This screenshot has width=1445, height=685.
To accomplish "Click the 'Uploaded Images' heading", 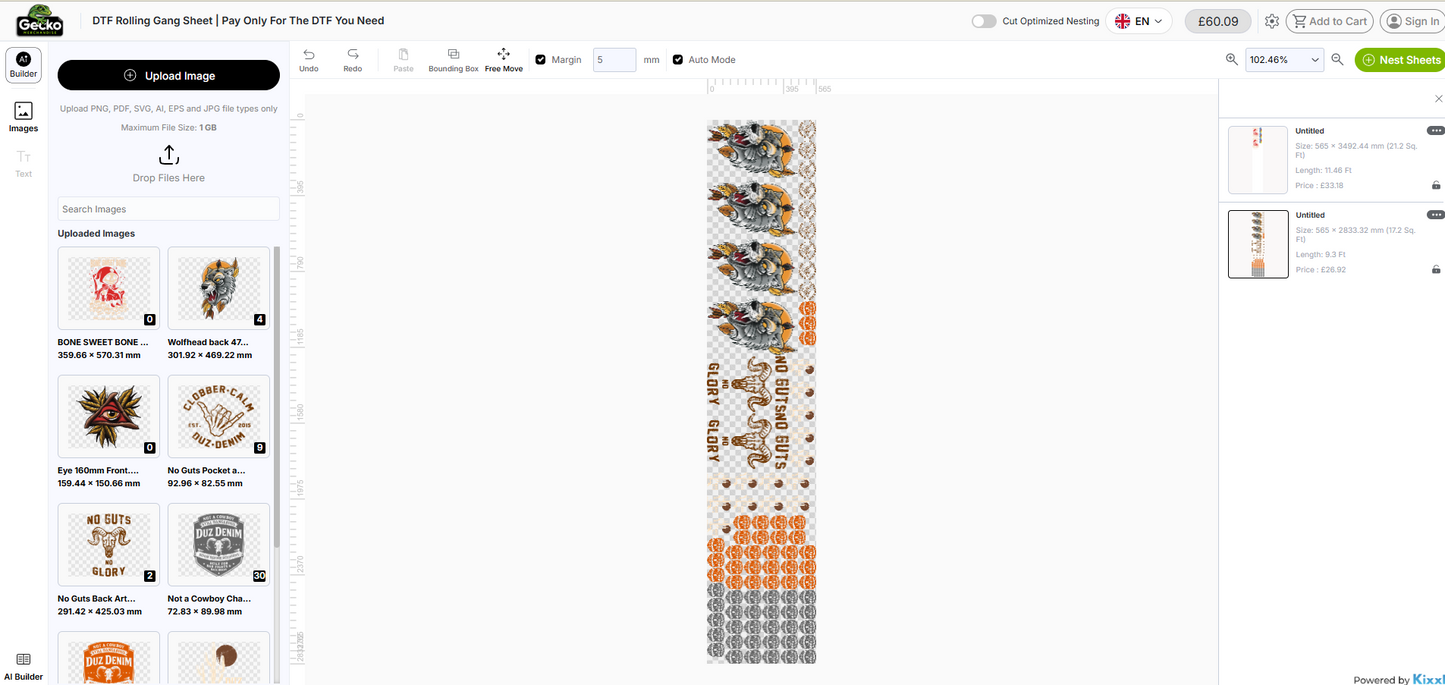I will pyautogui.click(x=96, y=233).
